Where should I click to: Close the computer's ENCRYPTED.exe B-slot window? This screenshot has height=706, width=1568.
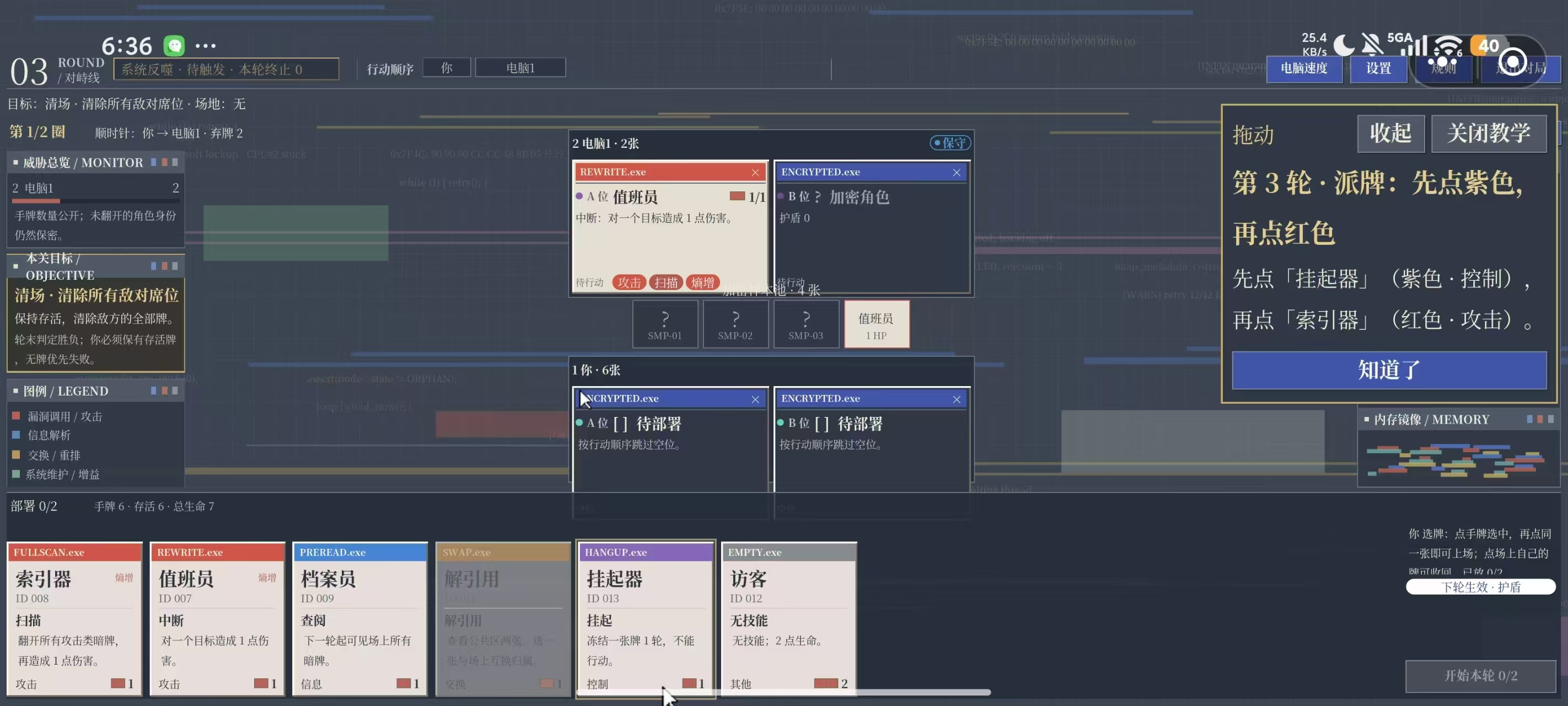pyautogui.click(x=956, y=173)
